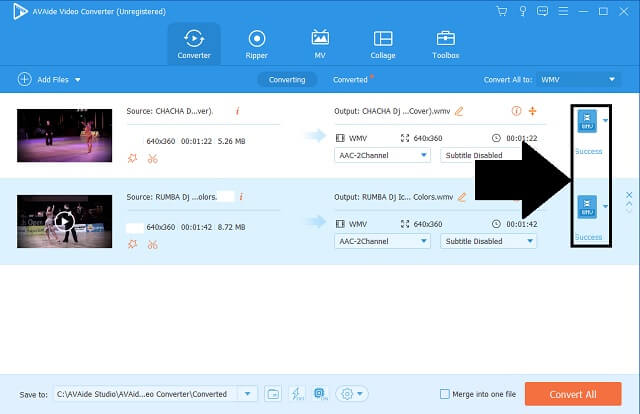Open the output folder icon
This screenshot has width=640, height=414.
pos(273,394)
